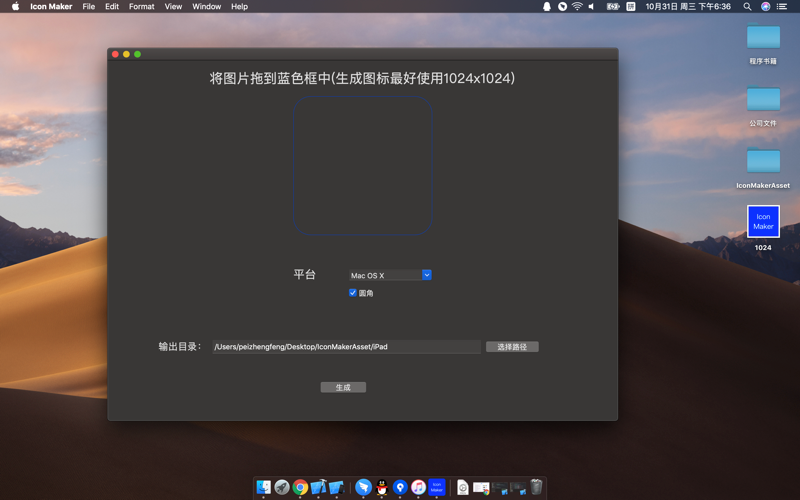Open DingTalk blue wing icon in Dock

(363, 487)
